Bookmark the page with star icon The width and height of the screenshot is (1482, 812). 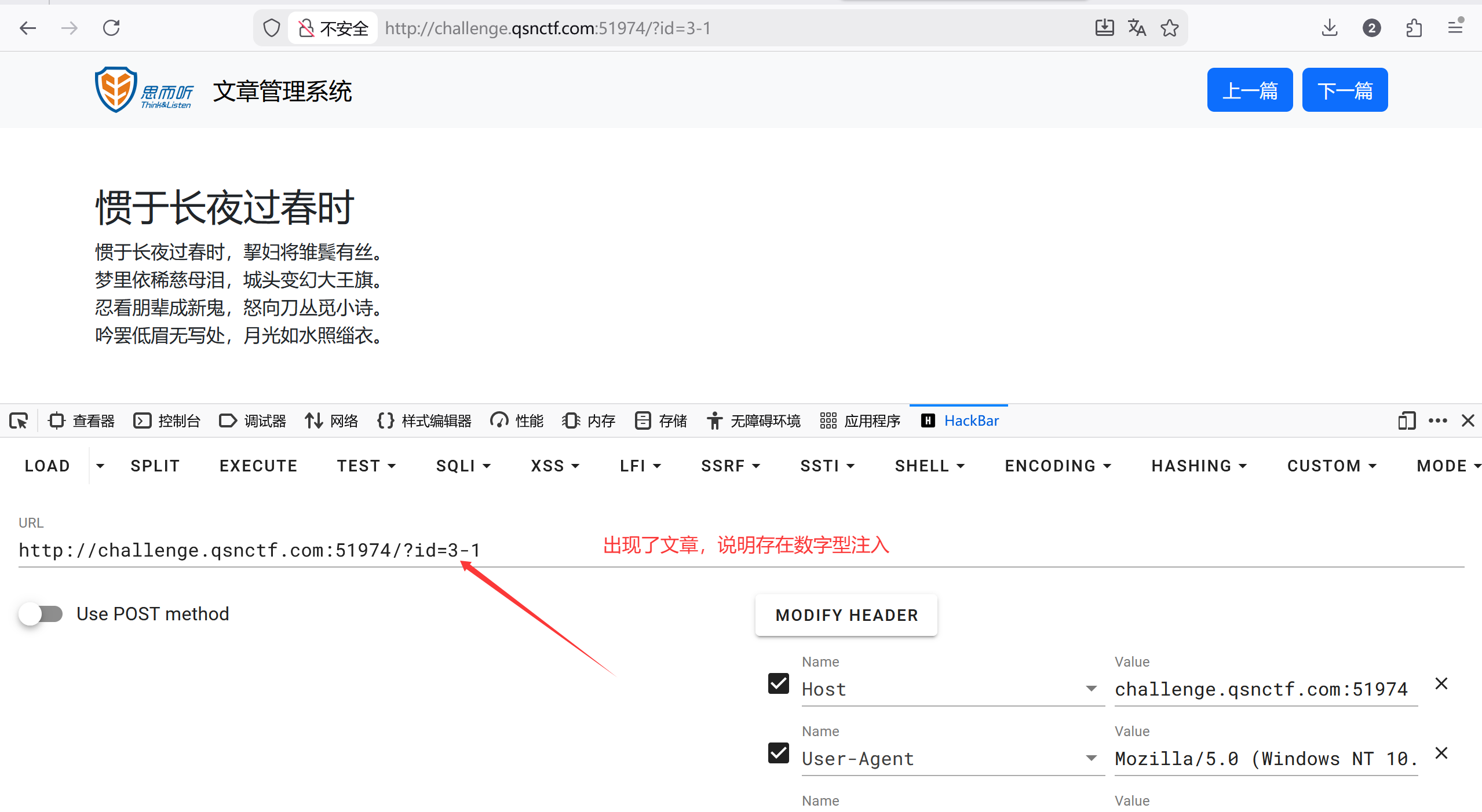1169,28
